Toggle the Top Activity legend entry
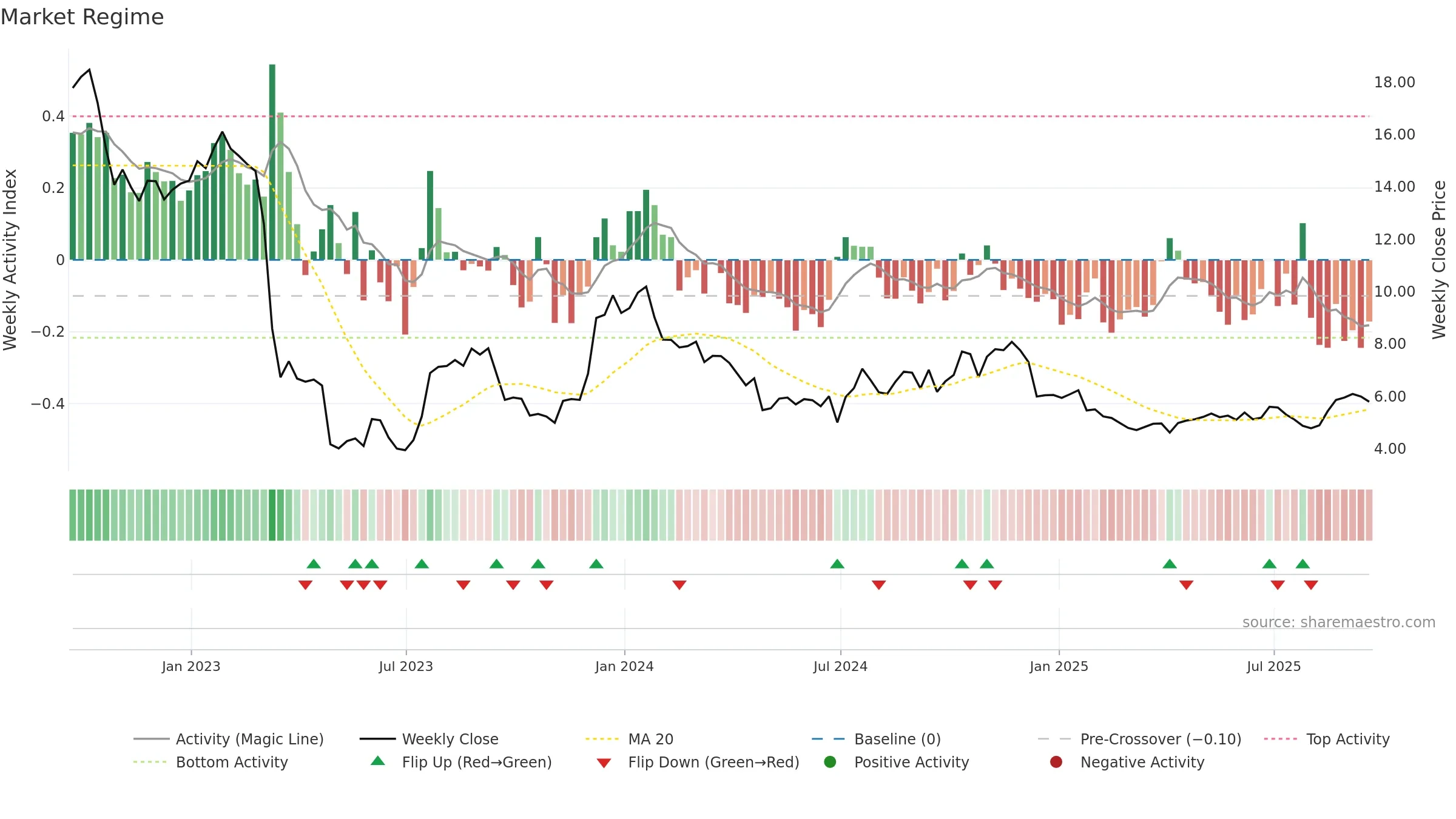Viewport: 1456px width, 819px height. [1327, 739]
